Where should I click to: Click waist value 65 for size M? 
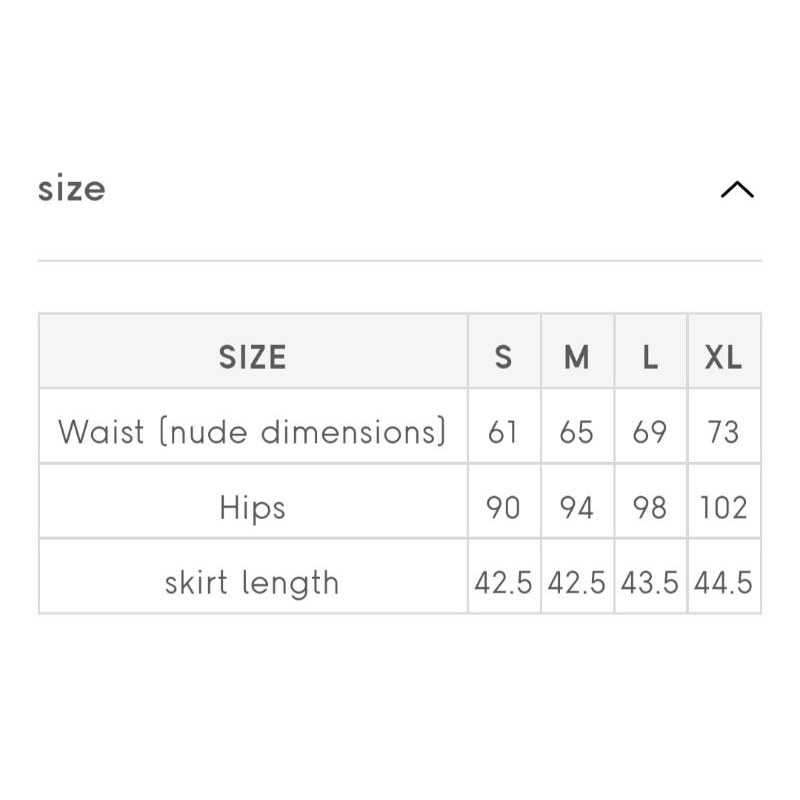coord(577,432)
